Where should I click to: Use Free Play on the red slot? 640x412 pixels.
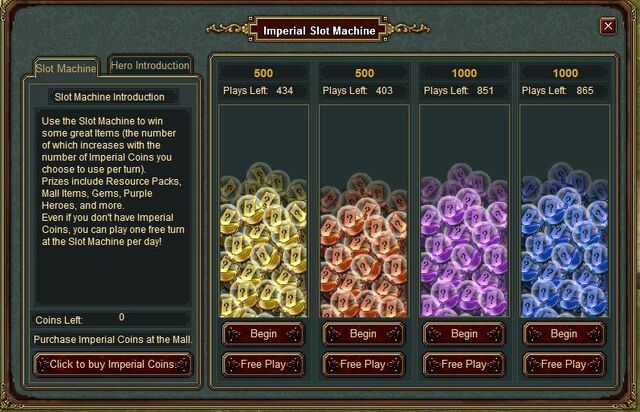click(363, 364)
